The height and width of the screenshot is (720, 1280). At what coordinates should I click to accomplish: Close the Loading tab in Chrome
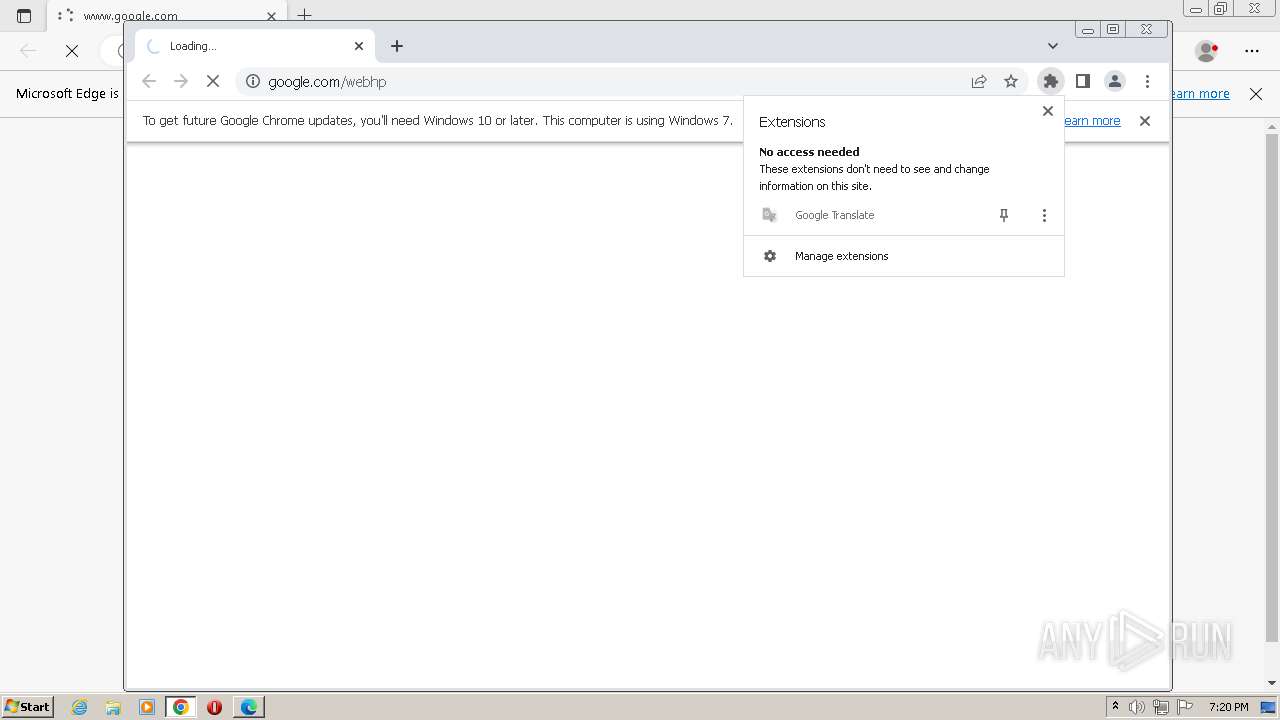pyautogui.click(x=359, y=46)
